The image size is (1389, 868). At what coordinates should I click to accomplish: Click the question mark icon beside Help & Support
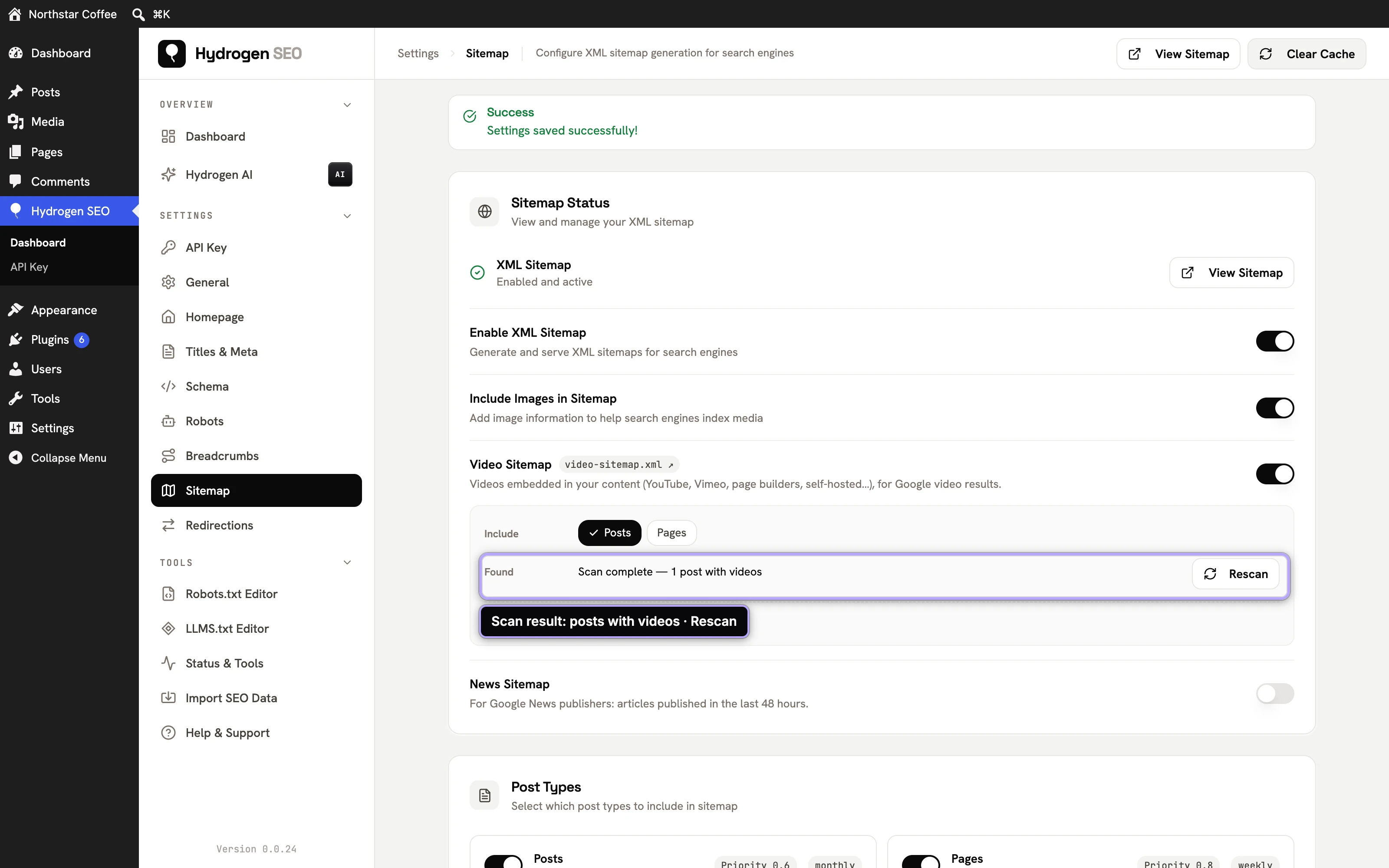pyautogui.click(x=168, y=733)
